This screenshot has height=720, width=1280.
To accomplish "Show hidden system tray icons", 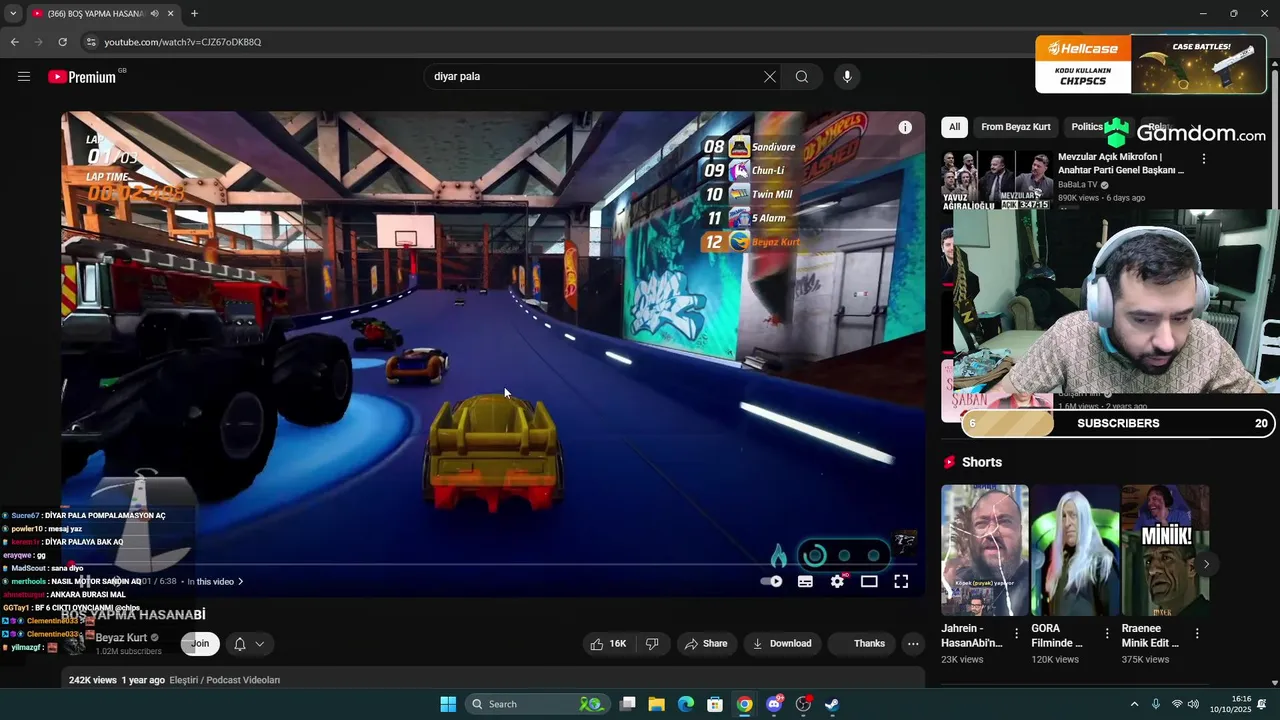I will (1134, 704).
